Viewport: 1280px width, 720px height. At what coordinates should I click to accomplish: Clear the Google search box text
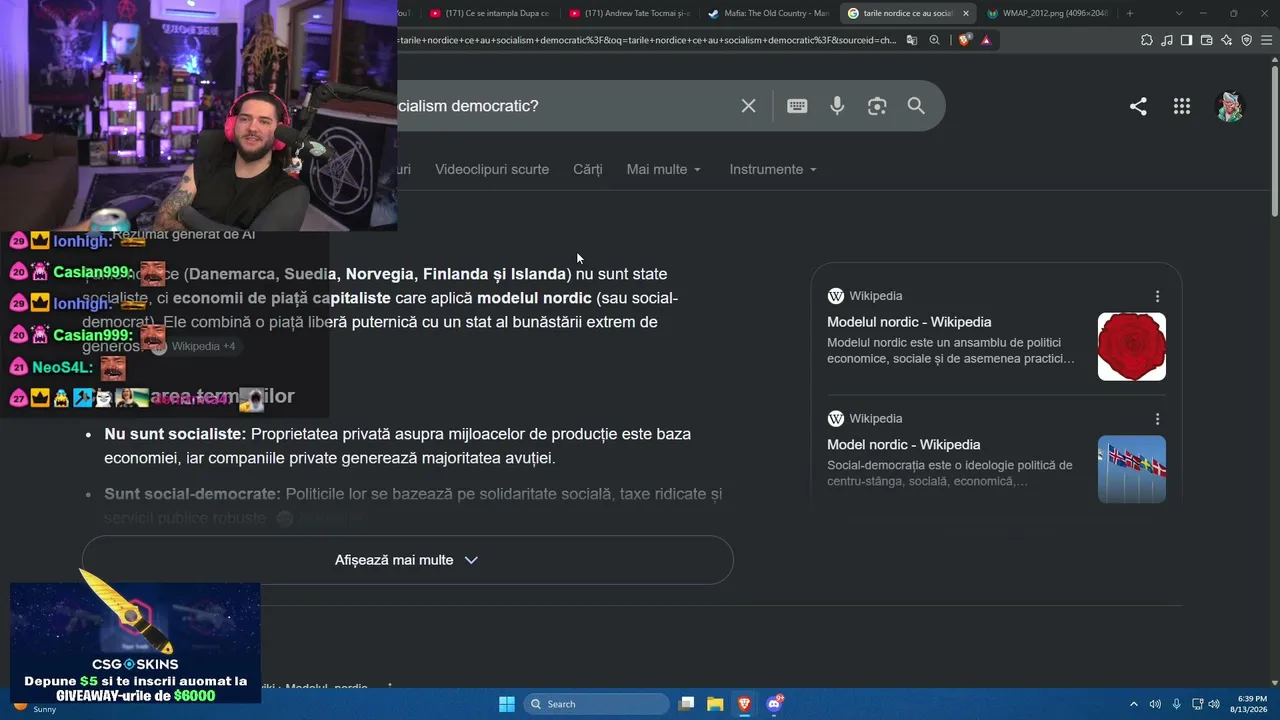point(748,106)
